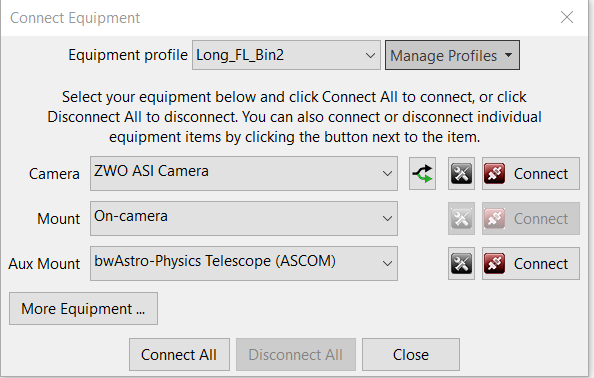Viewport: 594px width, 378px height.
Task: Click the More Equipment button
Action: (x=83, y=308)
